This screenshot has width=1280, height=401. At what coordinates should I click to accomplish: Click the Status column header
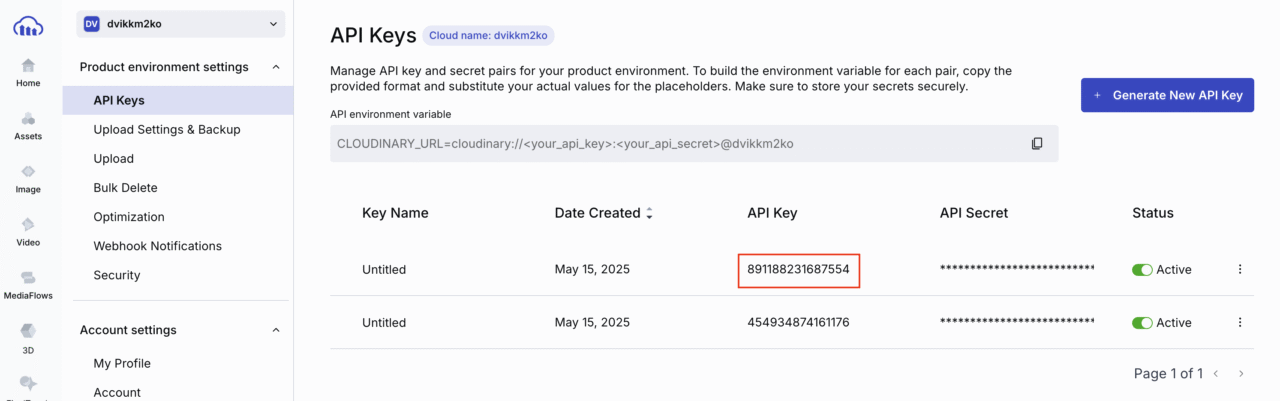1153,213
